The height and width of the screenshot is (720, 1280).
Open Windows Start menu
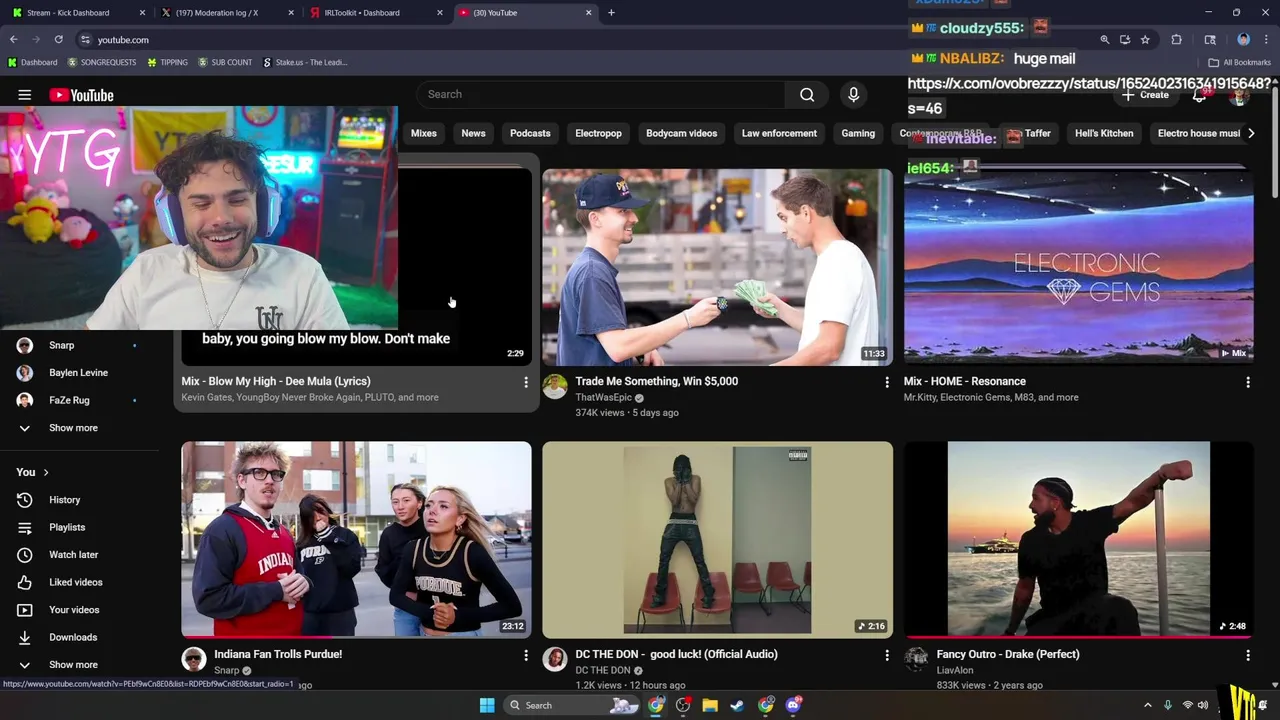[487, 705]
